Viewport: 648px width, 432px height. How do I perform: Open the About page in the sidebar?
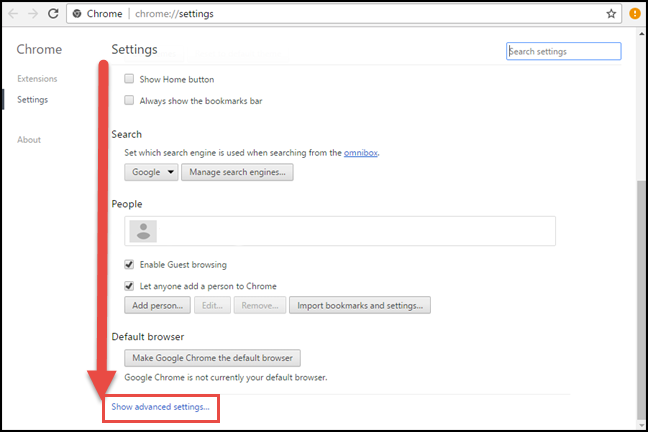click(x=29, y=140)
